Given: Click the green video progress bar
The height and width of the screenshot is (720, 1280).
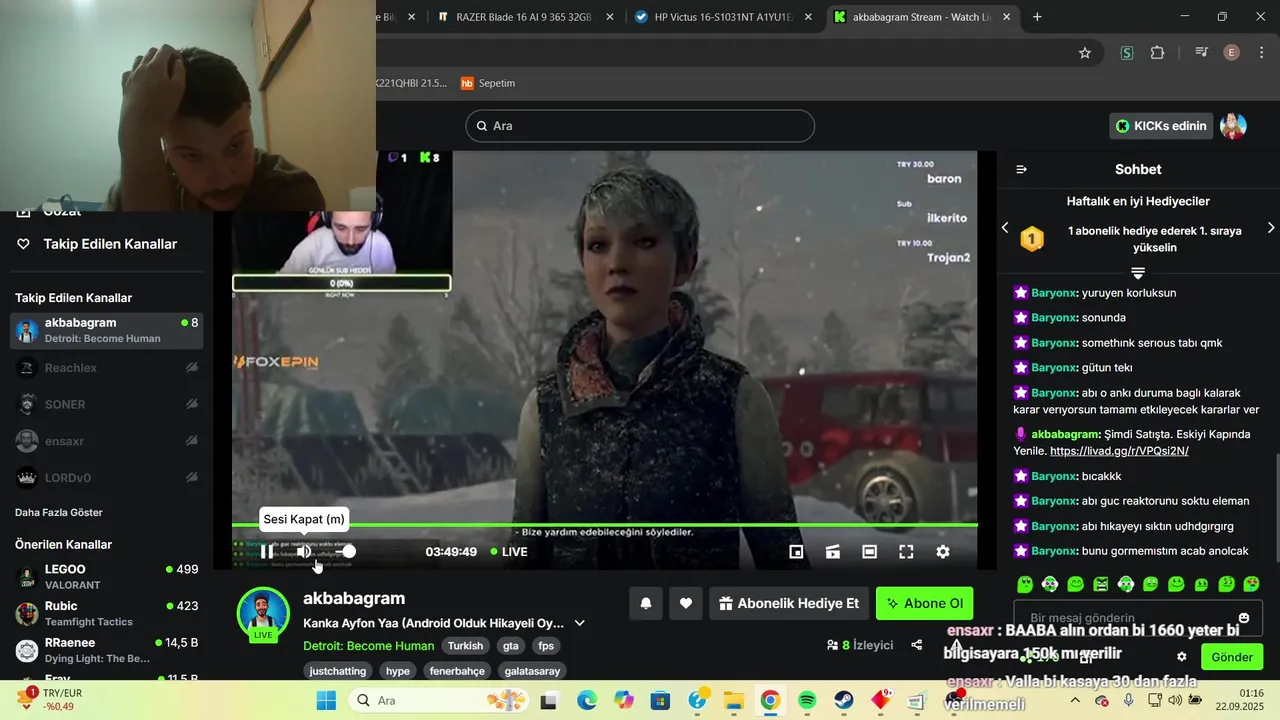Looking at the screenshot, I should (605, 525).
